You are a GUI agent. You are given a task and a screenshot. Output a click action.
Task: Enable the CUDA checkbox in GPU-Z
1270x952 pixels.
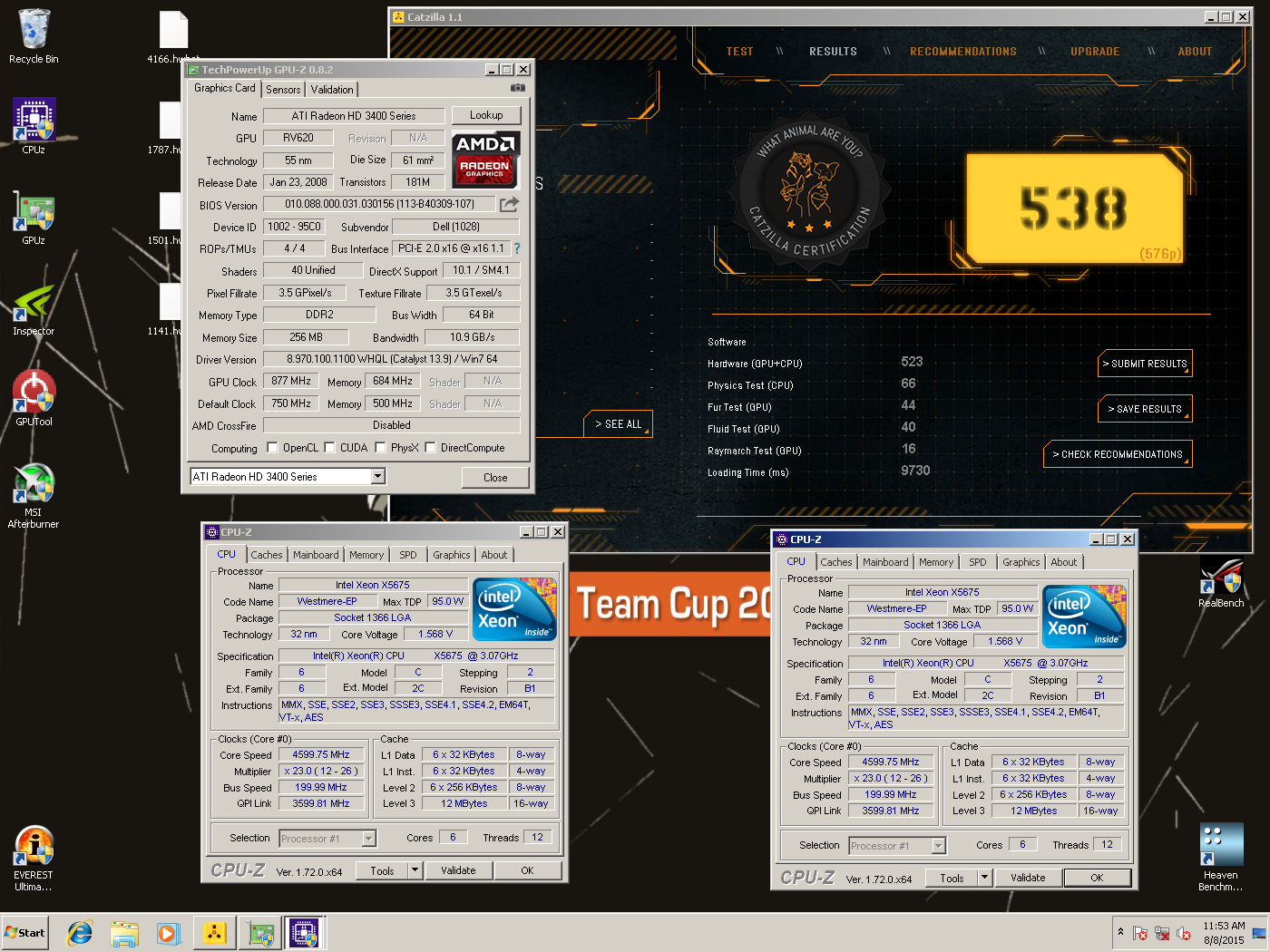(x=330, y=447)
